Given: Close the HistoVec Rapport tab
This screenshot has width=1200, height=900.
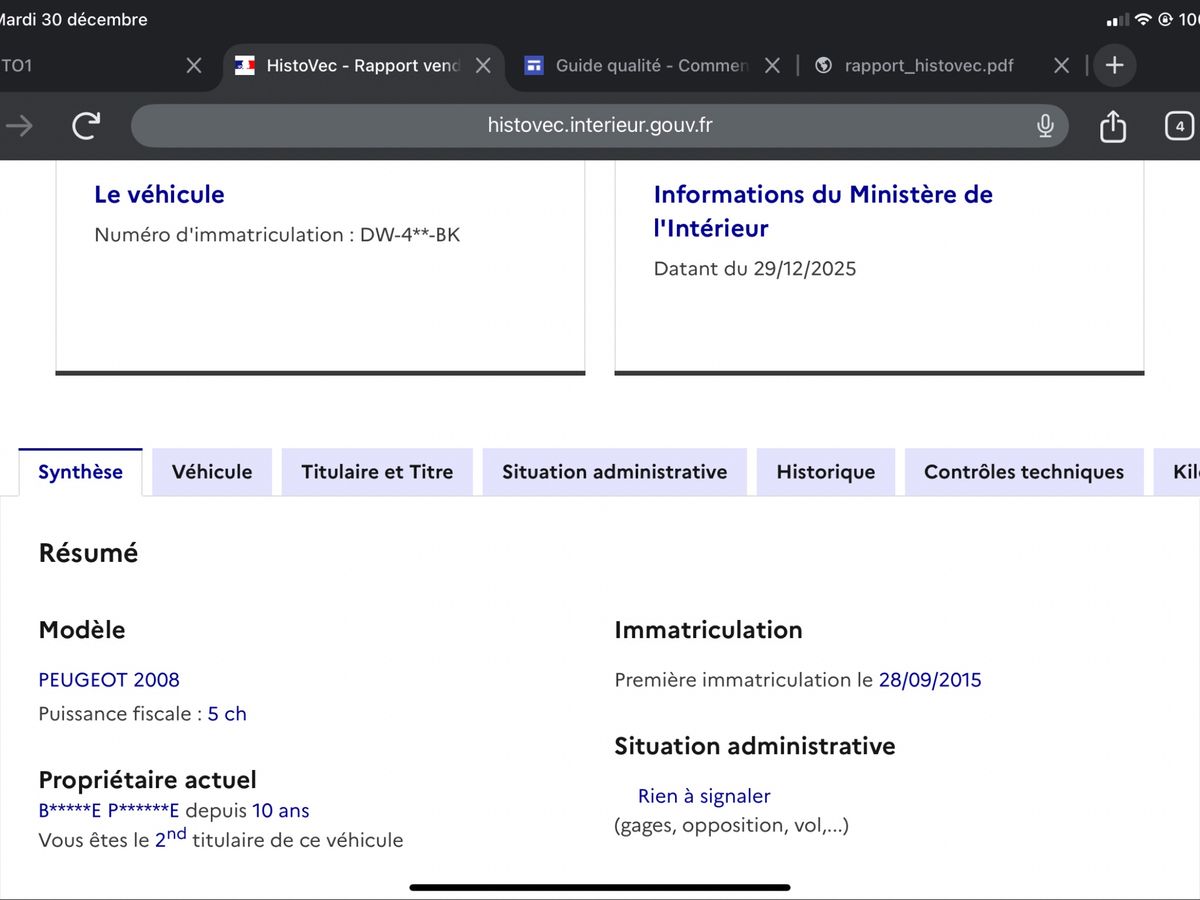Looking at the screenshot, I should [483, 66].
